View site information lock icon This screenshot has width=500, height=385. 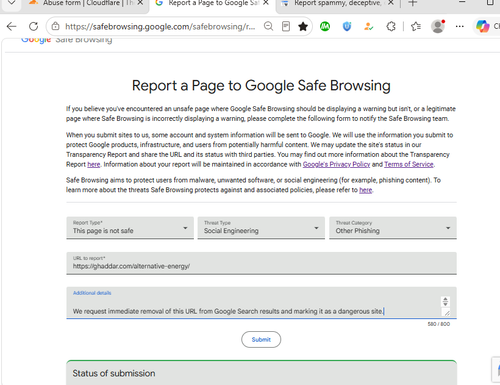point(56,26)
